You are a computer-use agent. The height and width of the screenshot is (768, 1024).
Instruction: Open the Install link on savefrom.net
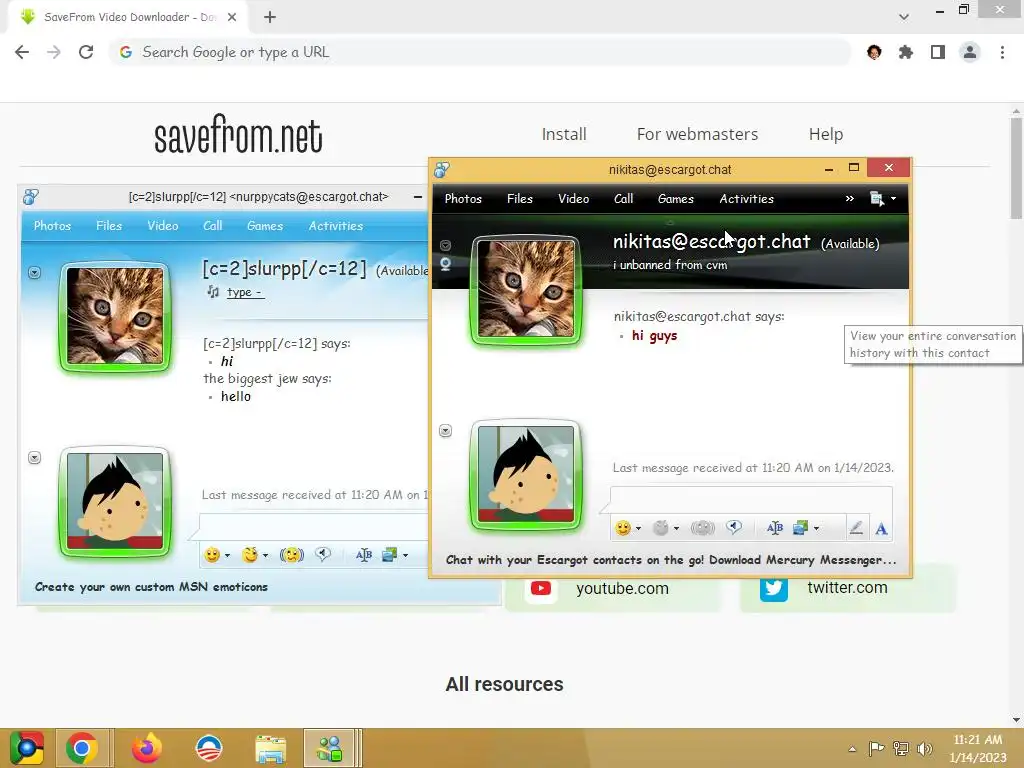564,134
